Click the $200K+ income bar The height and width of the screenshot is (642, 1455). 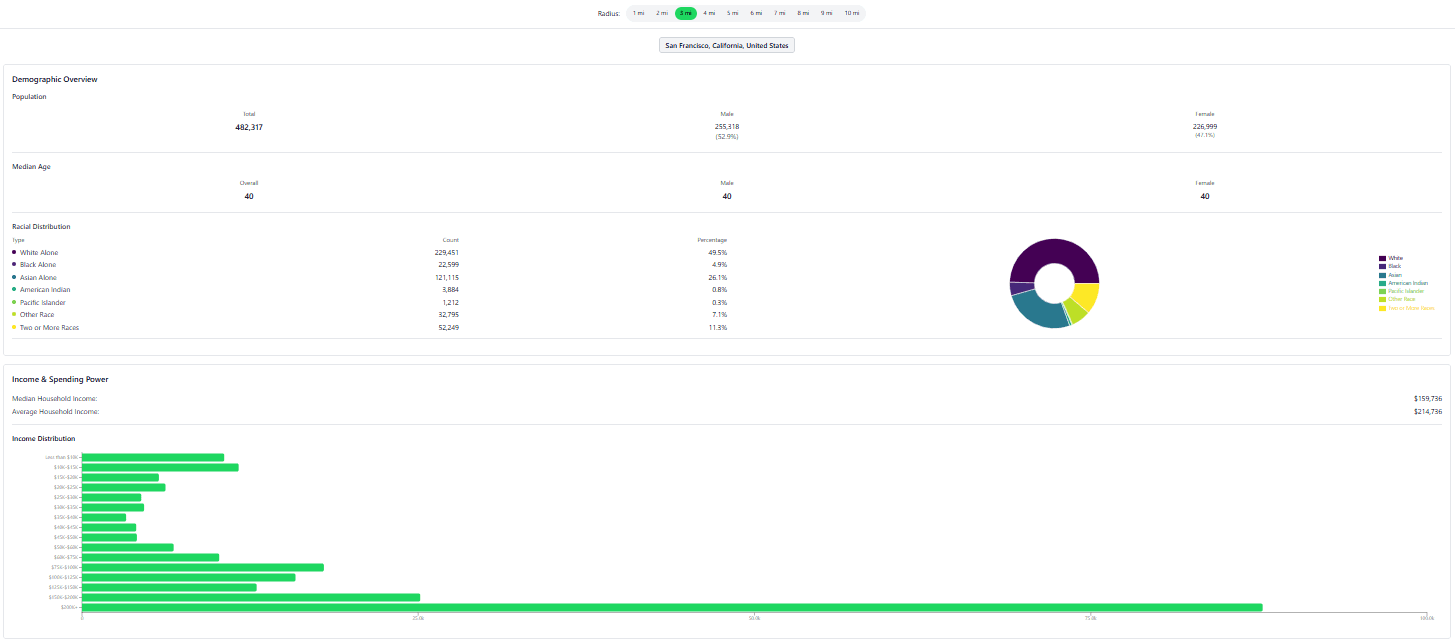tap(671, 607)
